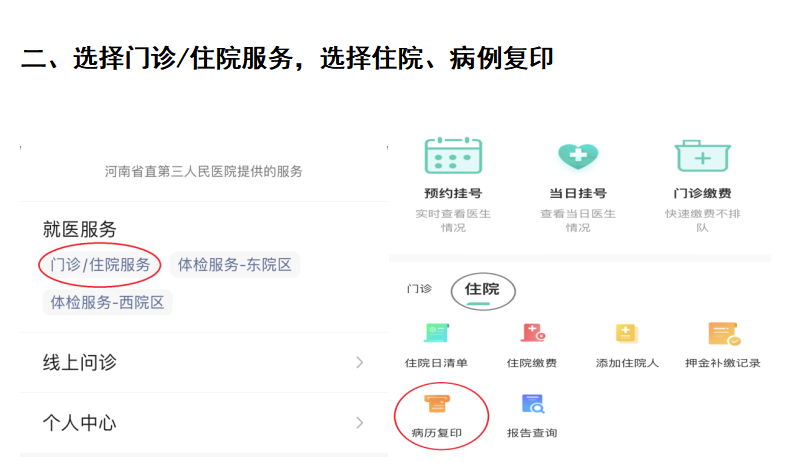Switch to the 门诊 tab
Viewport: 796px width, 474px height.
(419, 289)
